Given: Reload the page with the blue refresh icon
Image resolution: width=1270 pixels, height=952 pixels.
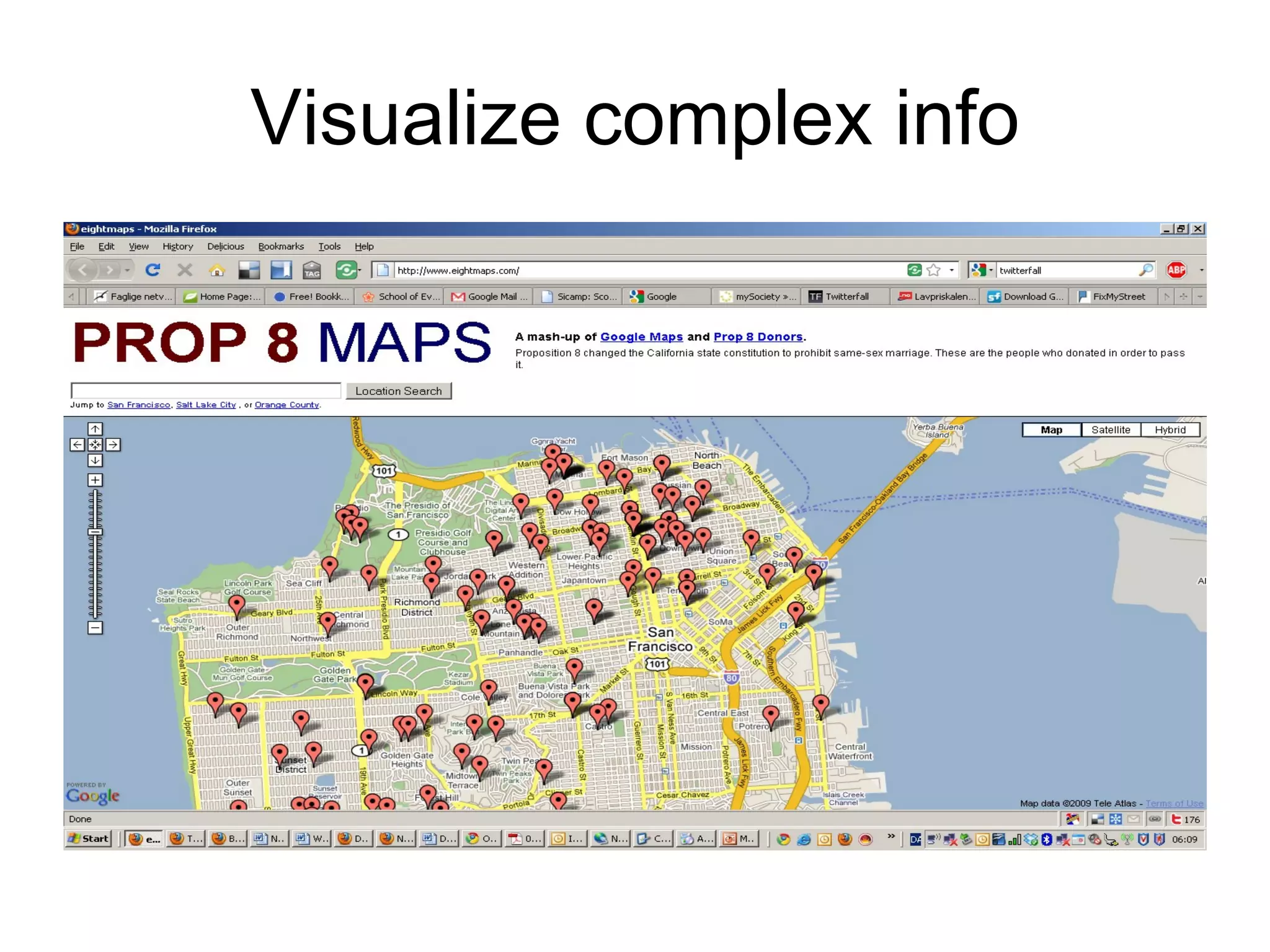Looking at the screenshot, I should [153, 270].
